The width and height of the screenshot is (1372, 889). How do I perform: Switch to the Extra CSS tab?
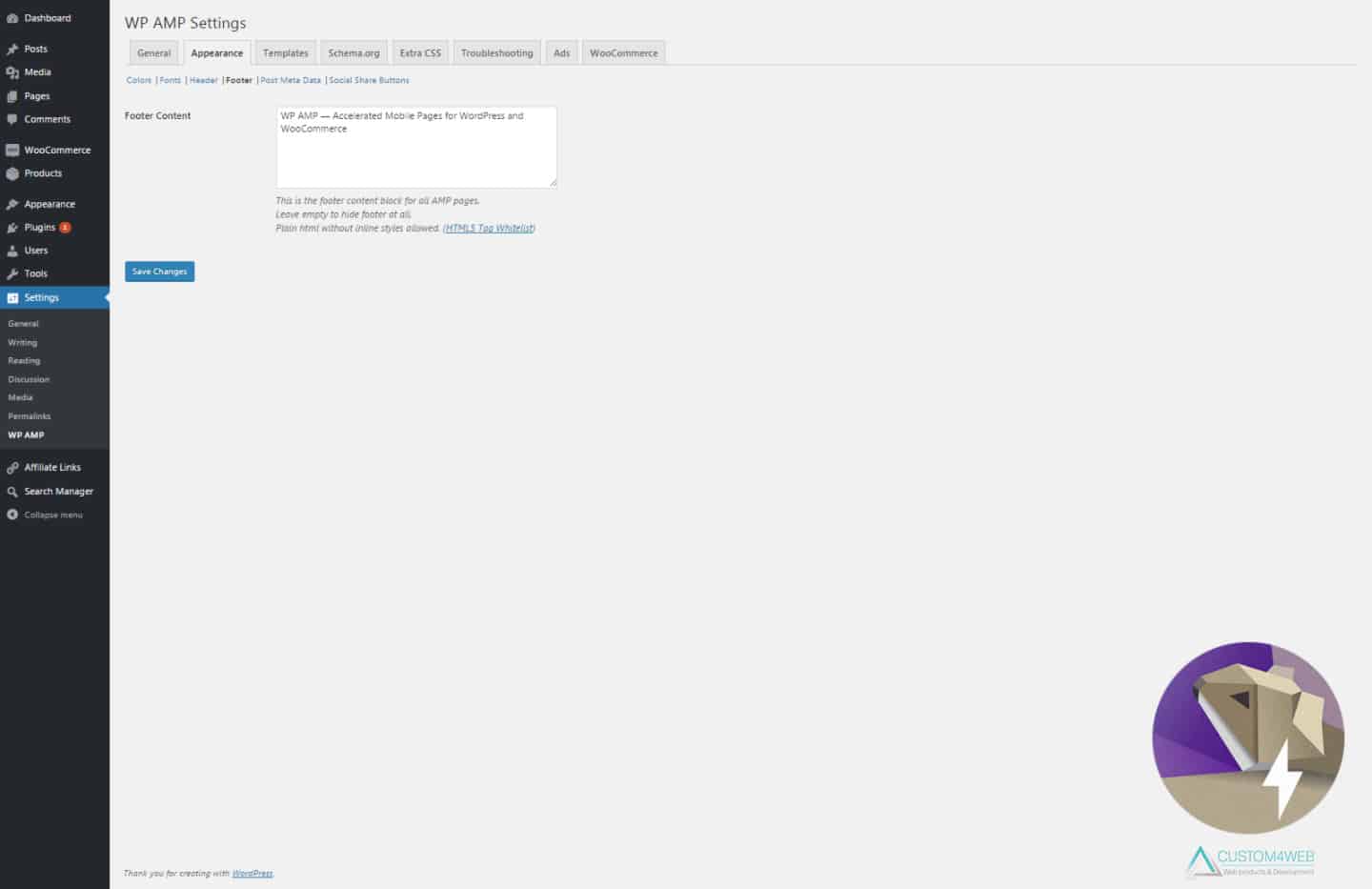[x=420, y=53]
